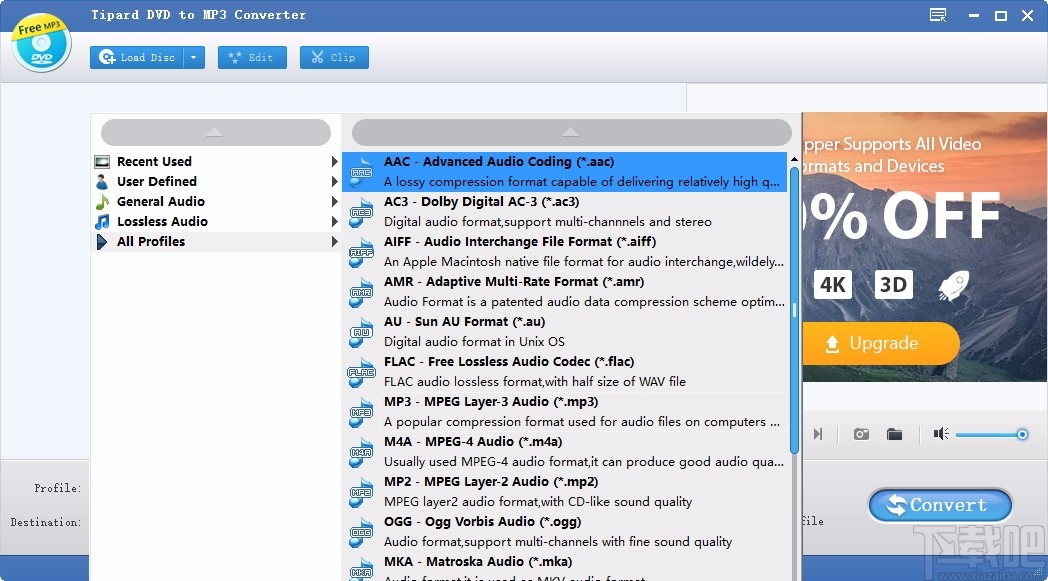This screenshot has height=581, width=1048.
Task: Take a snapshot using the camera icon
Action: pyautogui.click(x=860, y=434)
